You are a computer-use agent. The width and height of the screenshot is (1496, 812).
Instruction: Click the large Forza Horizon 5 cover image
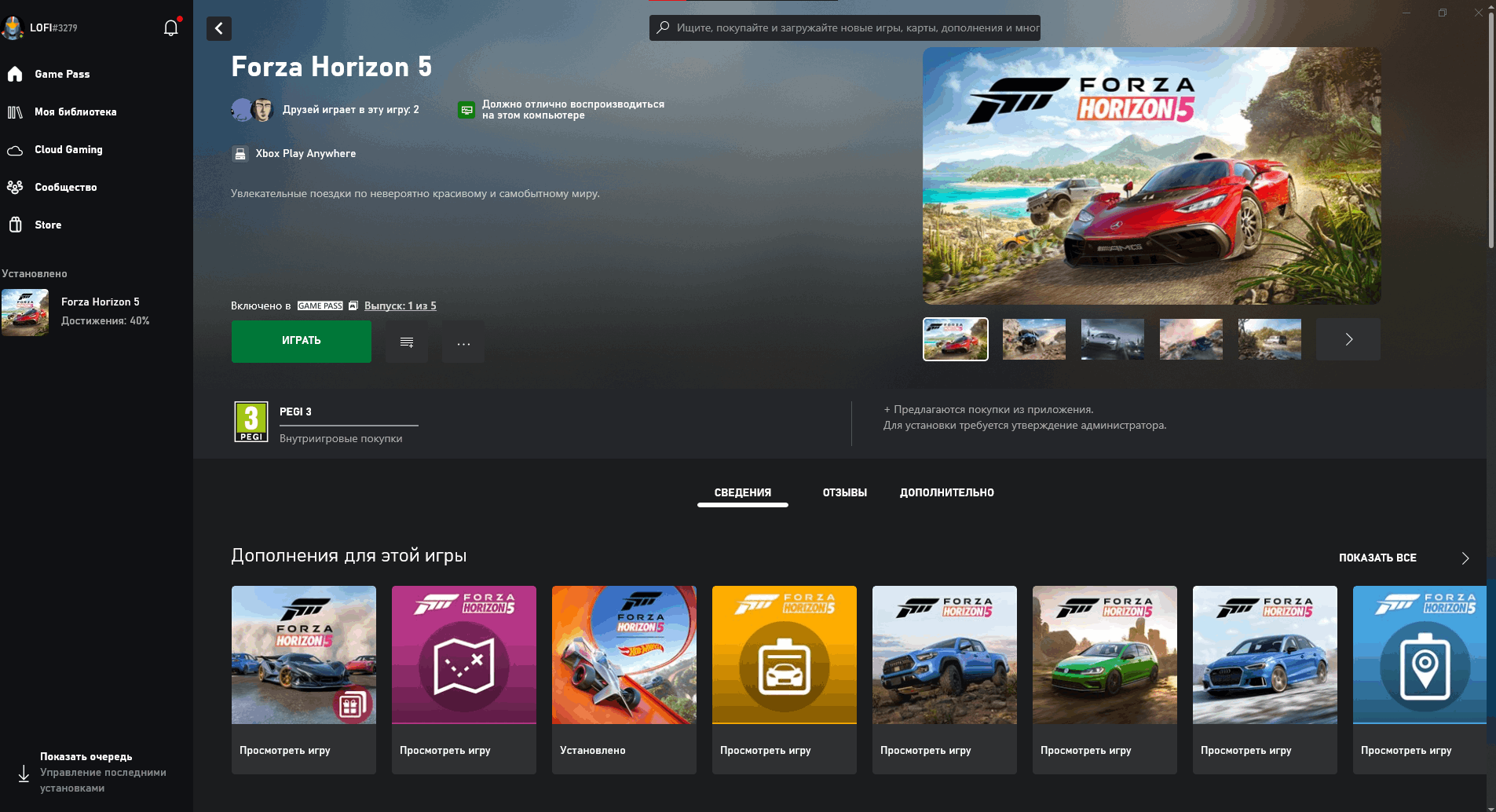[x=1152, y=176]
